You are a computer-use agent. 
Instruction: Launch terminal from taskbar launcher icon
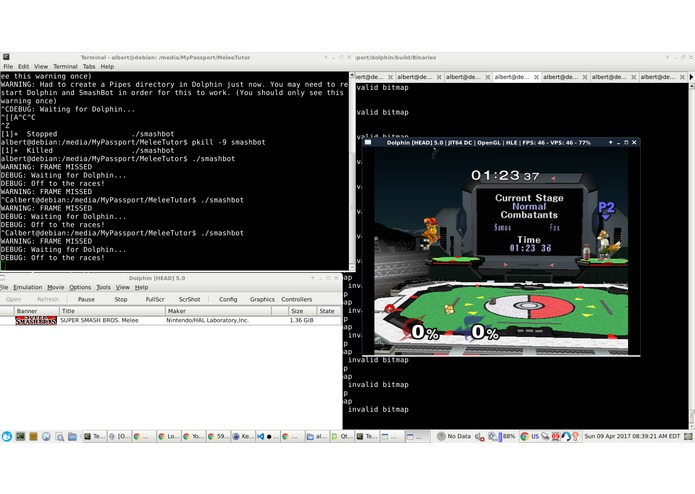[20, 436]
